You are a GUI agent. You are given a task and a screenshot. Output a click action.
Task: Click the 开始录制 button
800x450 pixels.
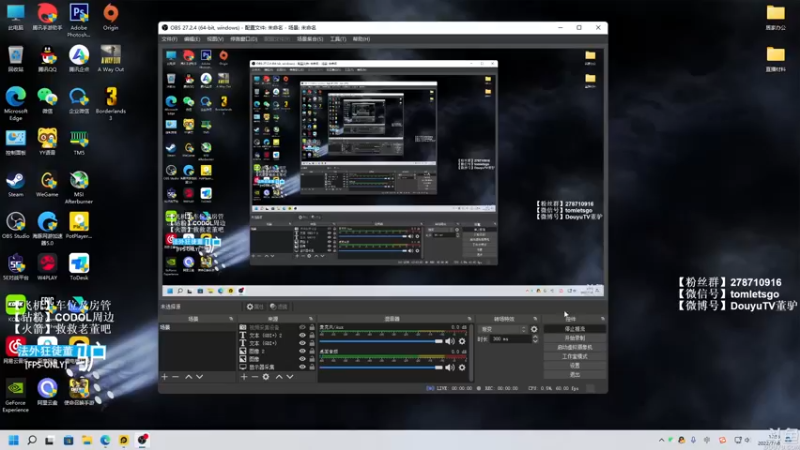point(574,338)
